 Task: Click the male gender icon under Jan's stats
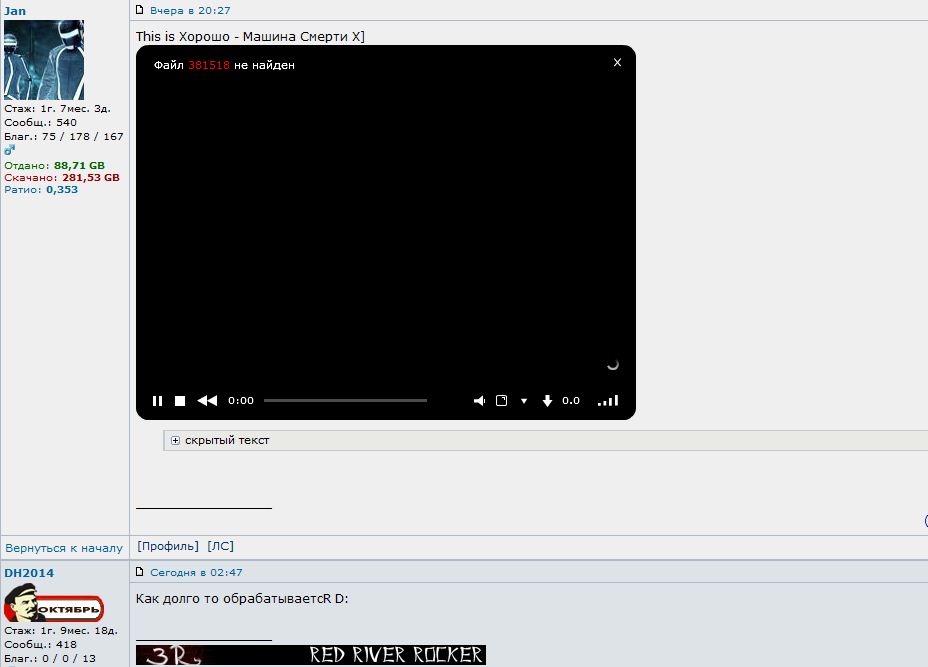9,150
